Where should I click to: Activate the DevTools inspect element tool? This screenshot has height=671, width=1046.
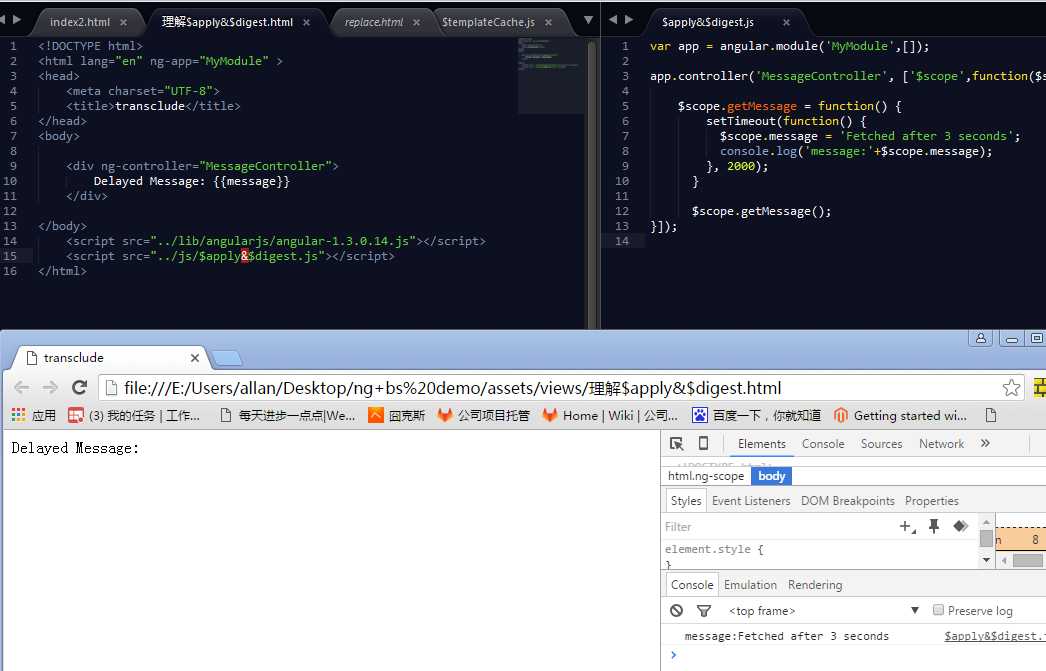[676, 444]
